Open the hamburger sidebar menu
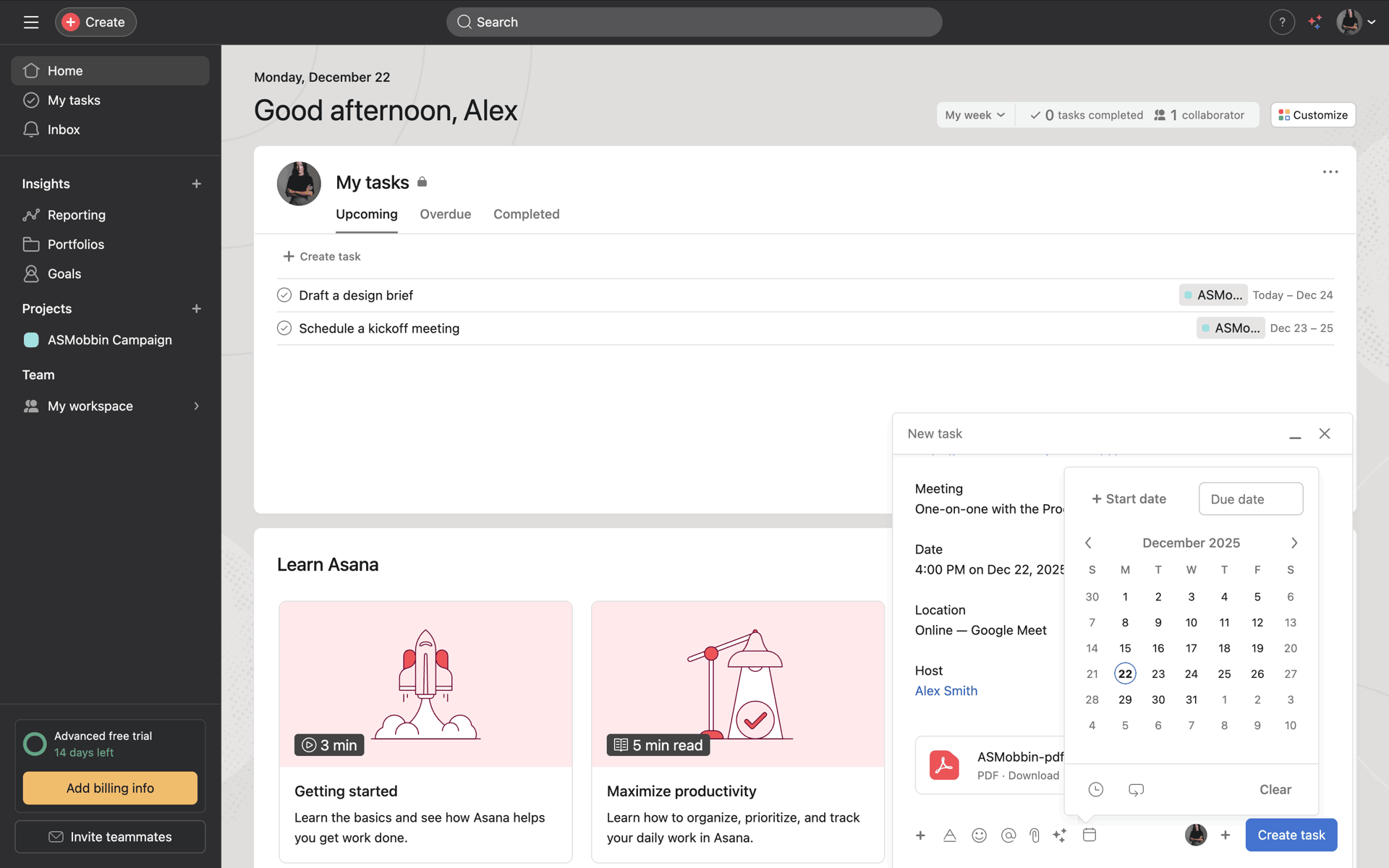 (30, 22)
